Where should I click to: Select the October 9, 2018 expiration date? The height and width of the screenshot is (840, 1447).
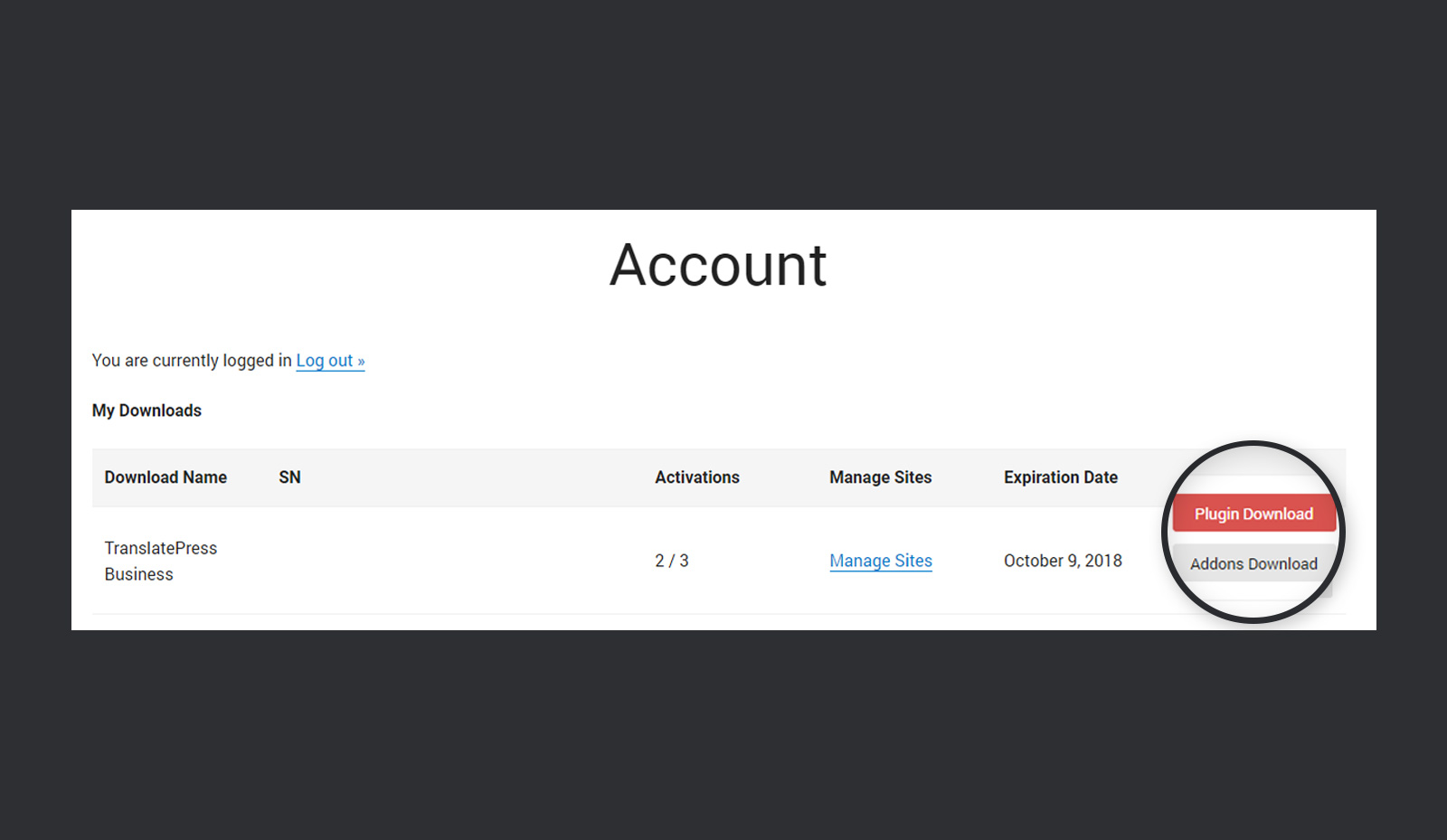point(1063,561)
